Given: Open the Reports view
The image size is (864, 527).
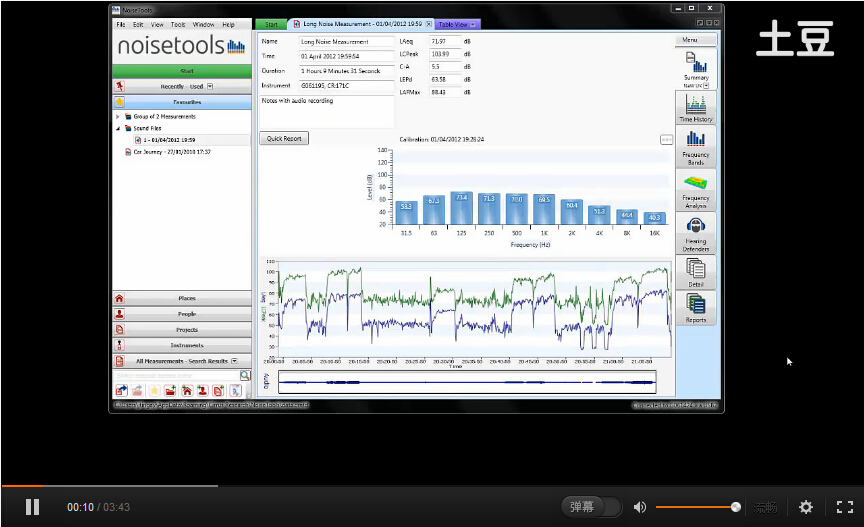Looking at the screenshot, I should point(696,308).
